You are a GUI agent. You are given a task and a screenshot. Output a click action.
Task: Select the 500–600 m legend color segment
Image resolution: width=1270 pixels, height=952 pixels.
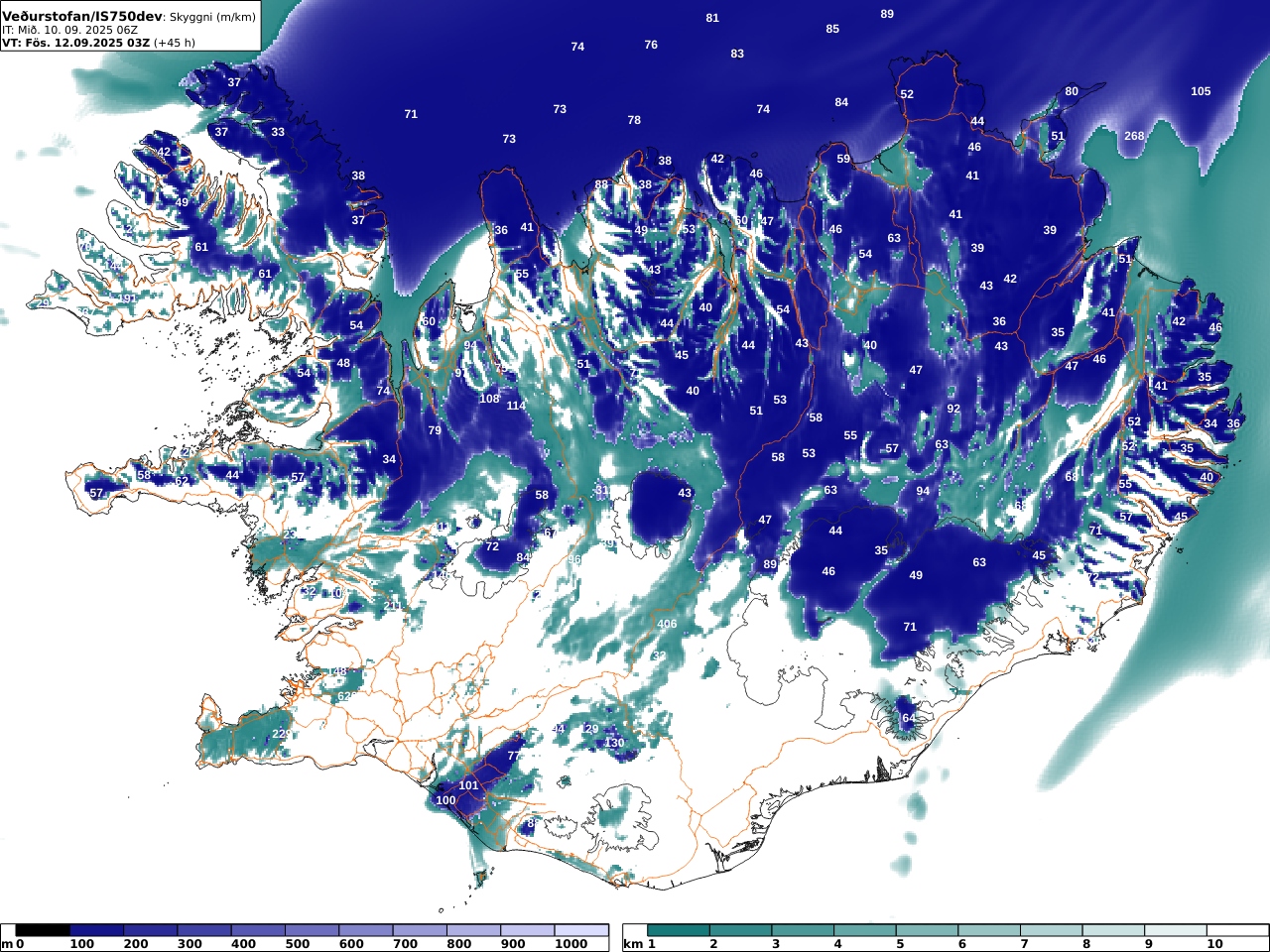click(x=312, y=930)
